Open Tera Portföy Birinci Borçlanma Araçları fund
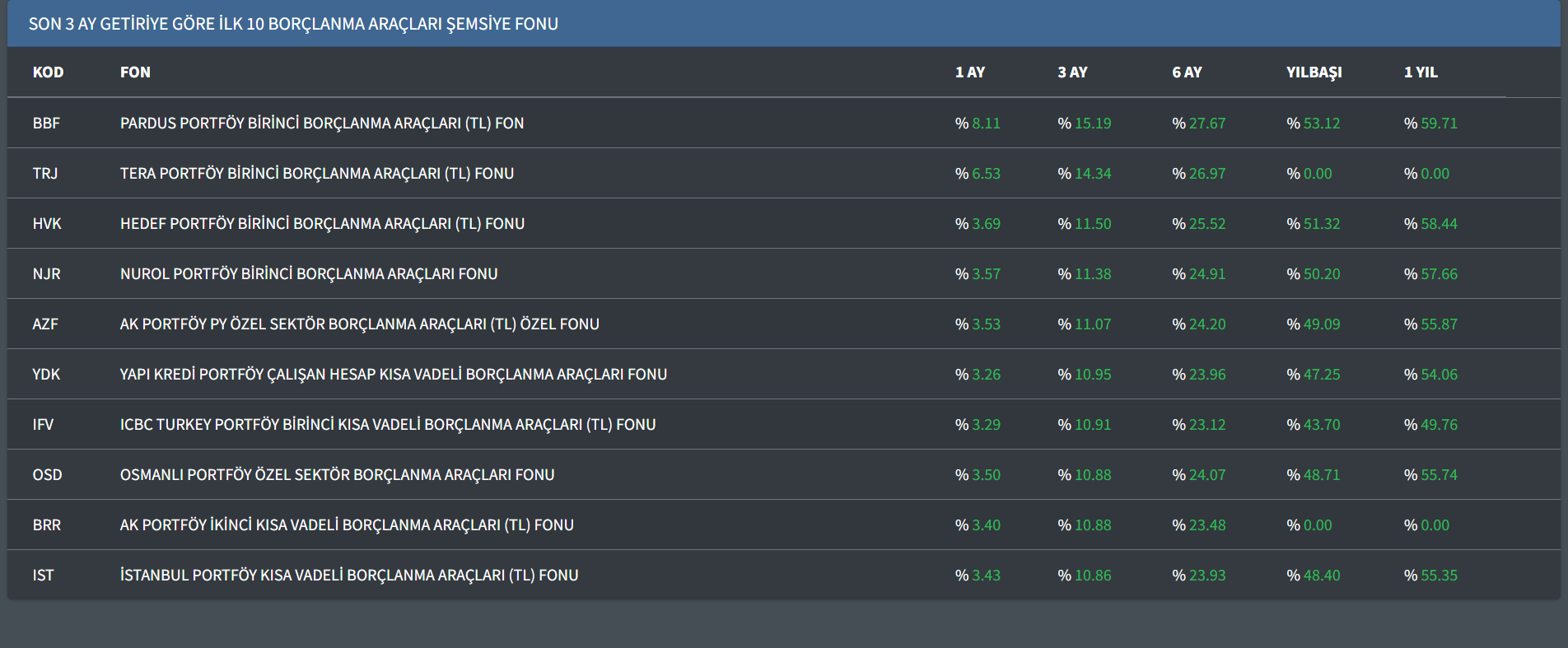The width and height of the screenshot is (1568, 648). click(316, 174)
